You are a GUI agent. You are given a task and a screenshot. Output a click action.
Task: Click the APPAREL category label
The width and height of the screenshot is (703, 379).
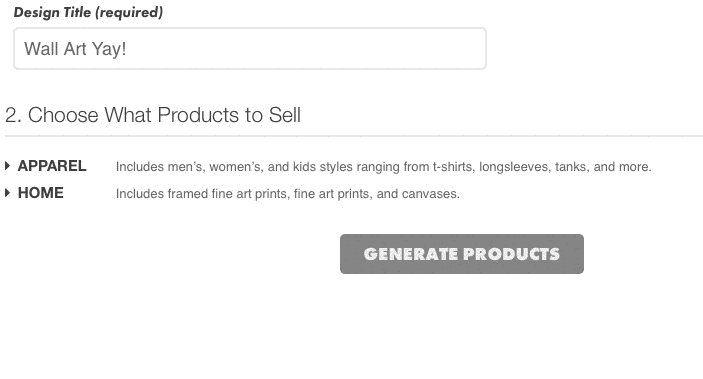pyautogui.click(x=52, y=166)
